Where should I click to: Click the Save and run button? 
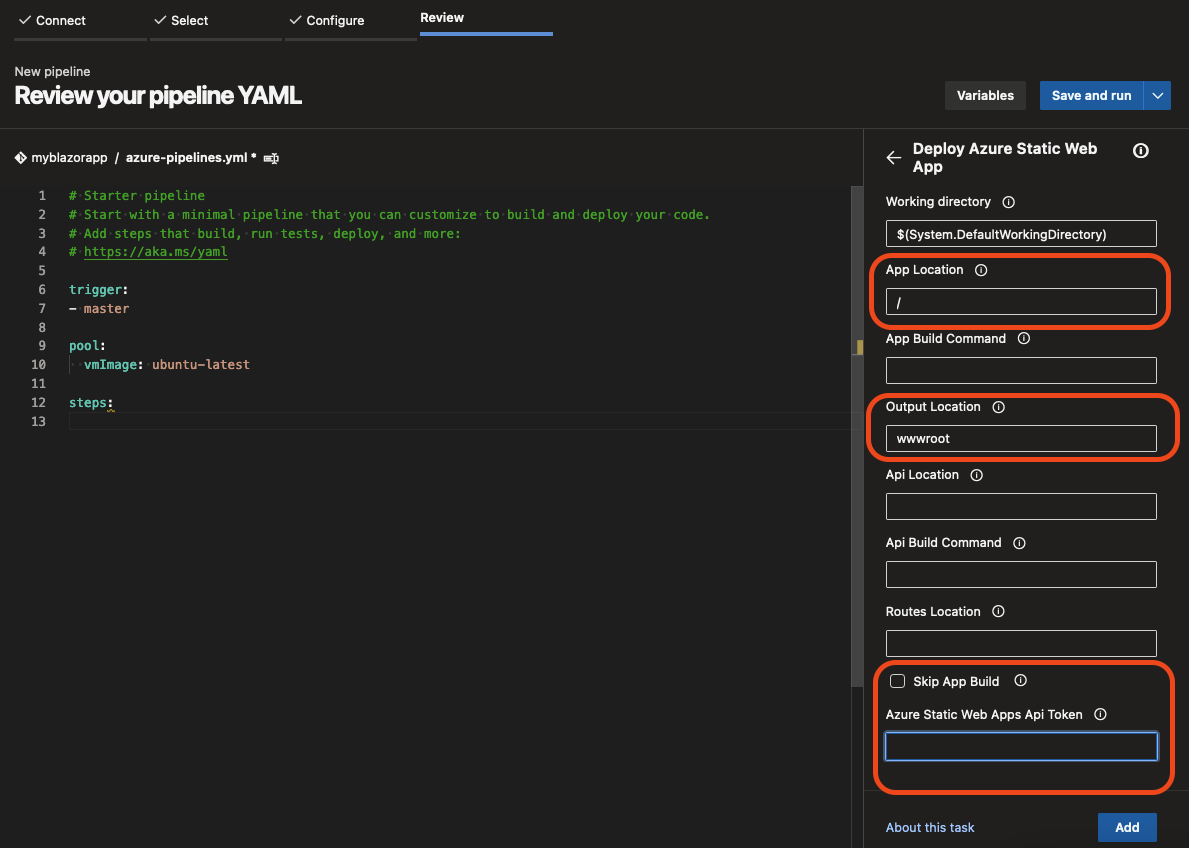click(1091, 96)
